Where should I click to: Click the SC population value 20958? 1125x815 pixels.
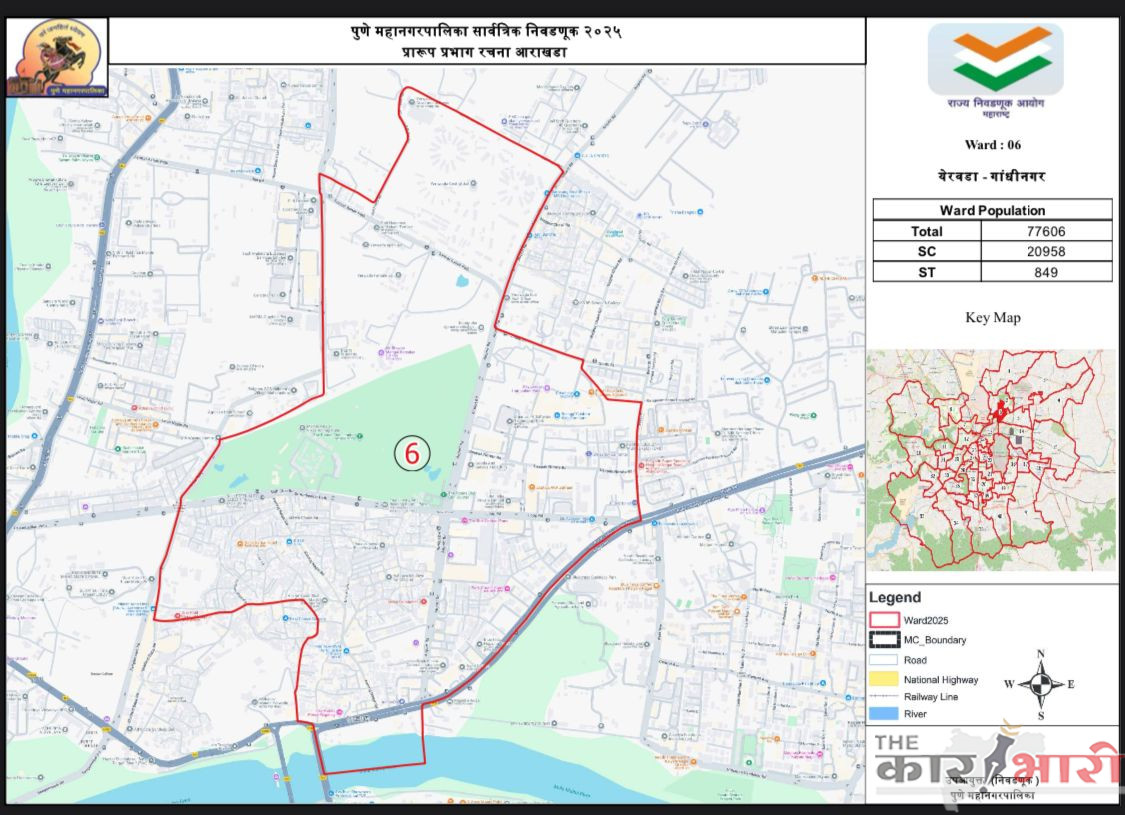pos(1045,251)
